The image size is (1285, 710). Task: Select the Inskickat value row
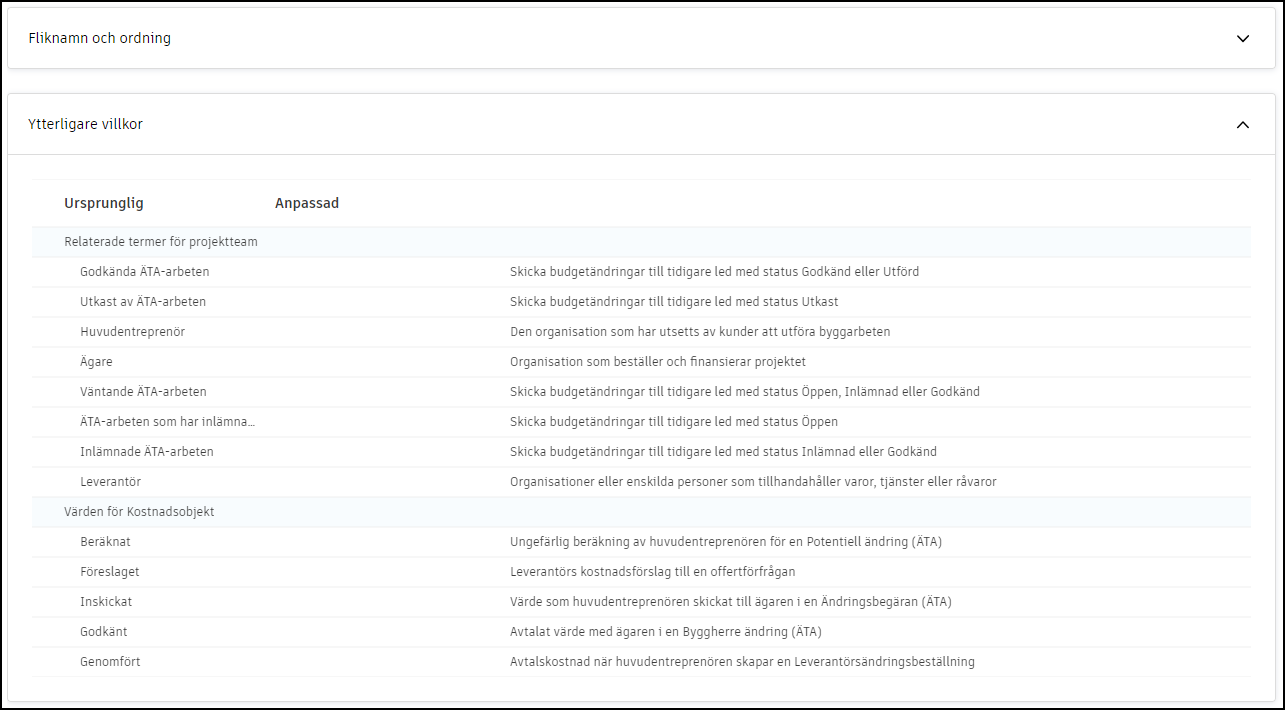pyautogui.click(x=106, y=602)
